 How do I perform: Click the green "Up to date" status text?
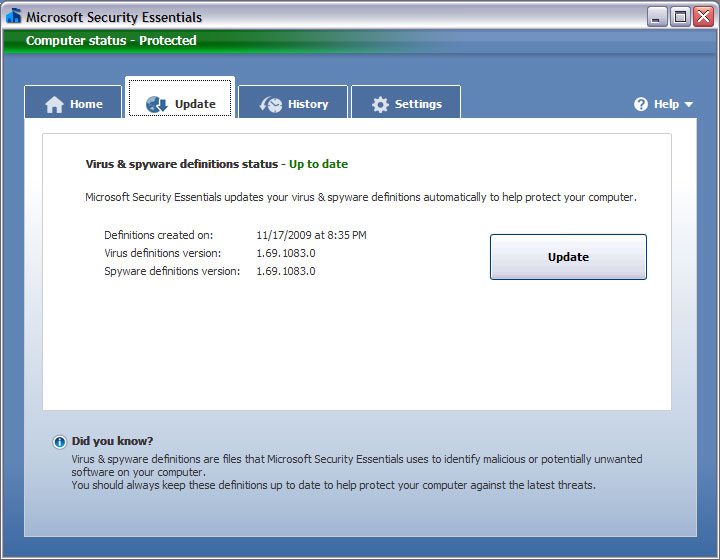pos(318,164)
